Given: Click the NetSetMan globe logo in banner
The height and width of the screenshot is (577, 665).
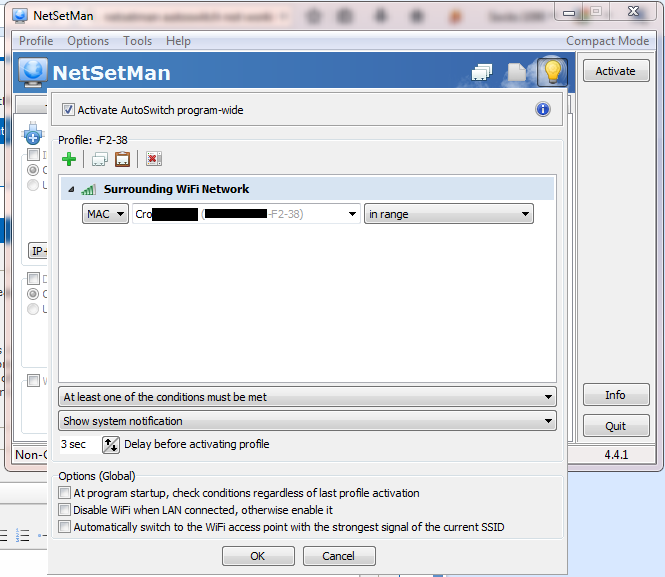Looking at the screenshot, I should pos(33,72).
